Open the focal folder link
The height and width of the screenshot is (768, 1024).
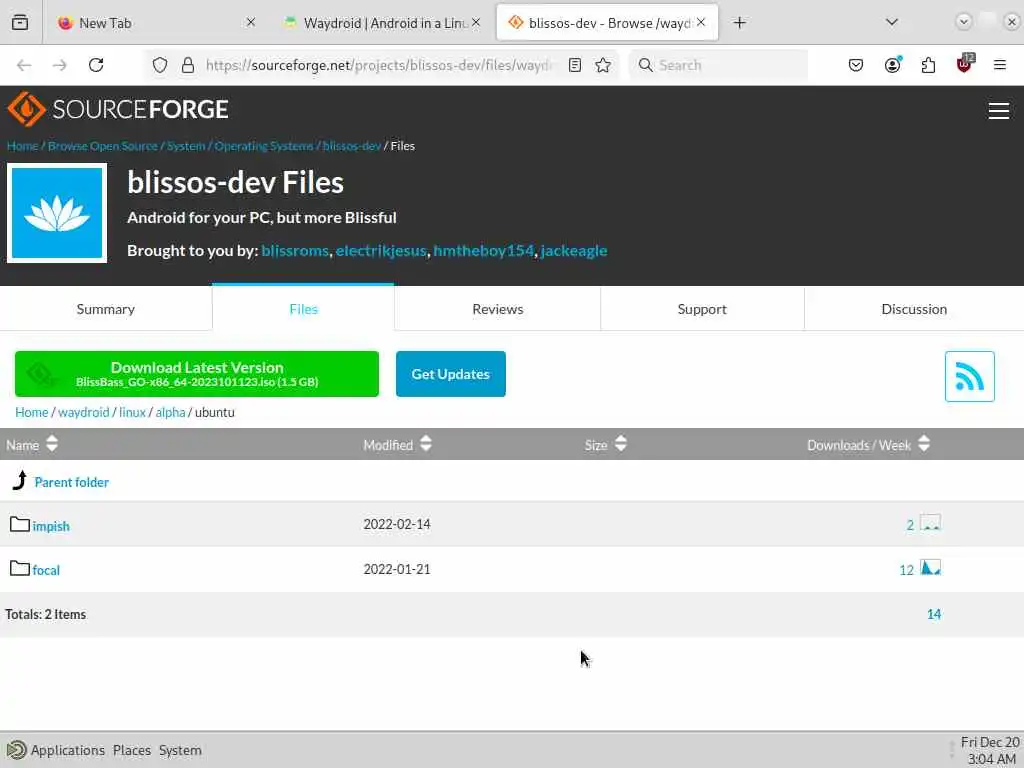46,570
